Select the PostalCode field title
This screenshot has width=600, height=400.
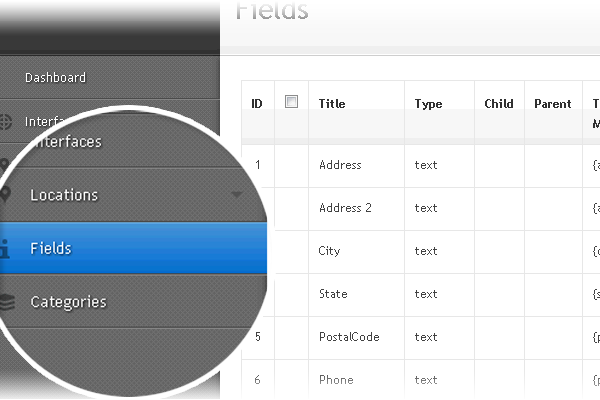click(349, 337)
